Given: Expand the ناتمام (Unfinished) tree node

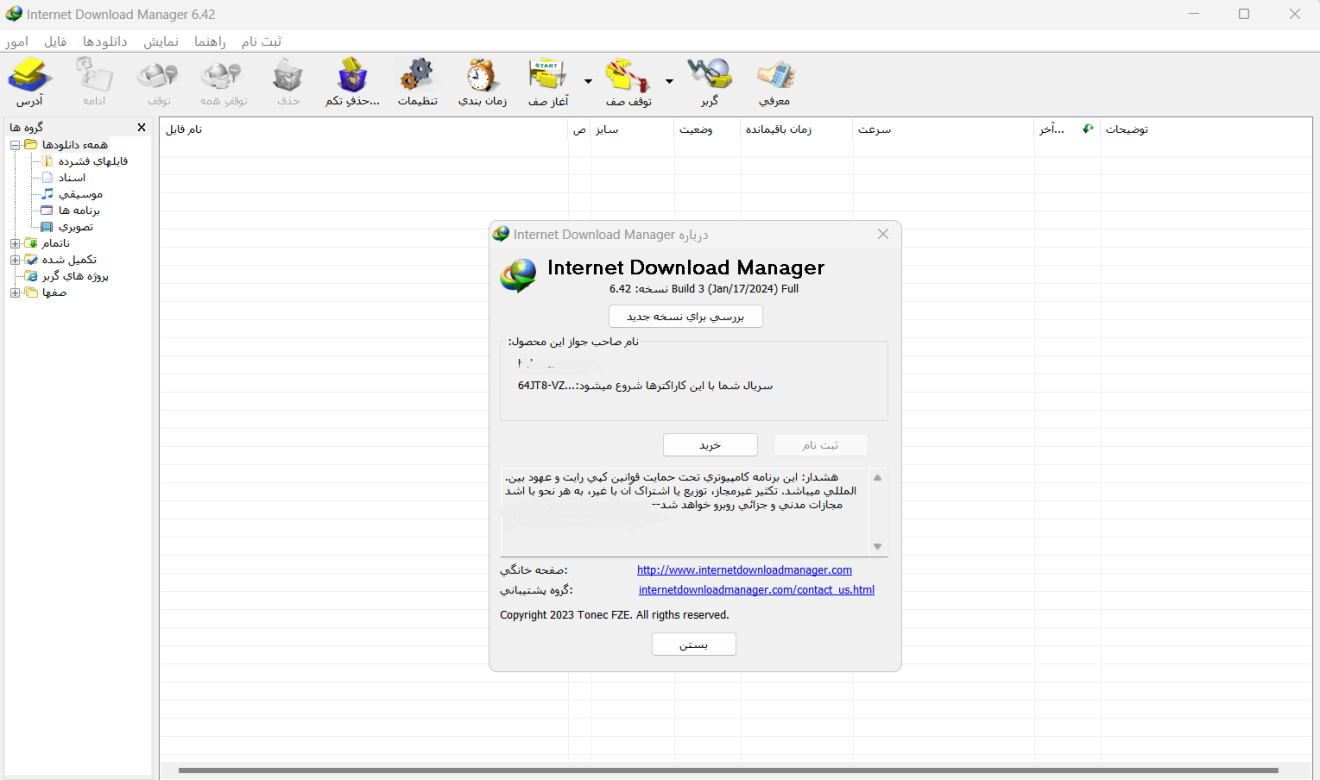Looking at the screenshot, I should (x=15, y=243).
